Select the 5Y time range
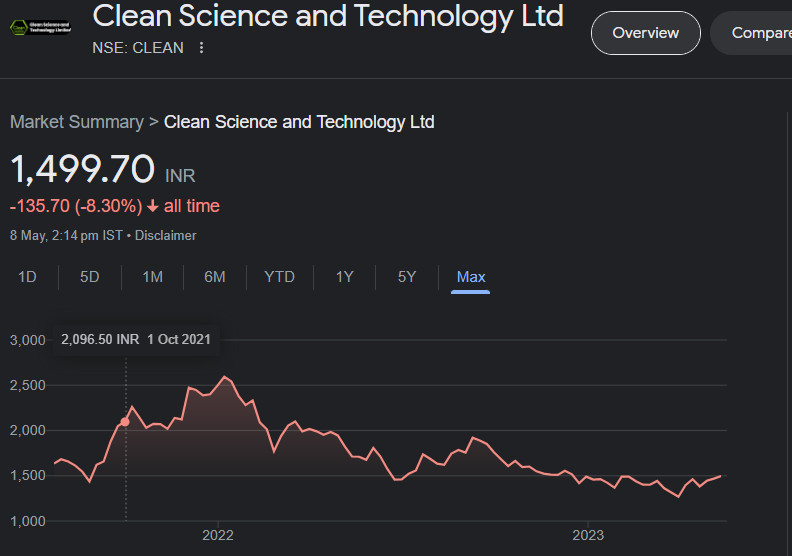Screen dimensions: 792x556 pos(406,277)
